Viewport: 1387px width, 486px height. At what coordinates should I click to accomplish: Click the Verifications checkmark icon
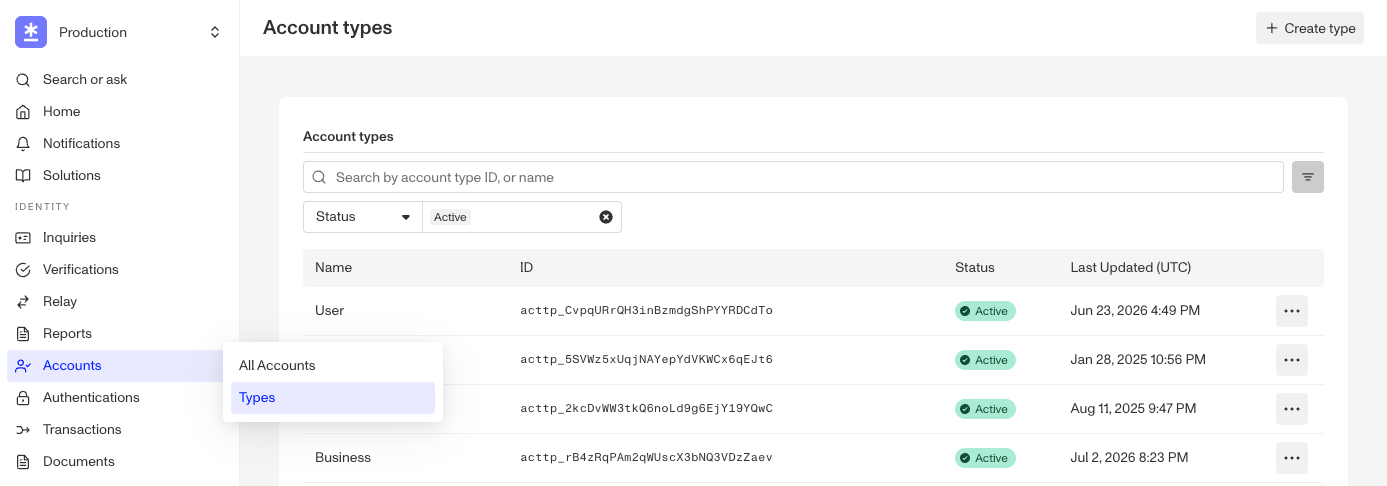[23, 270]
